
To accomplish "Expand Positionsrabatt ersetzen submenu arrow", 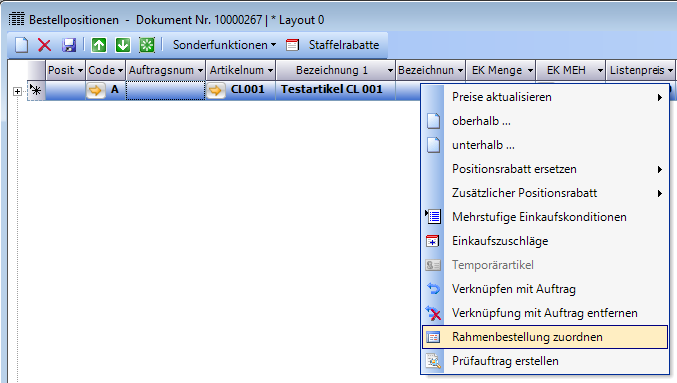I will click(x=659, y=169).
